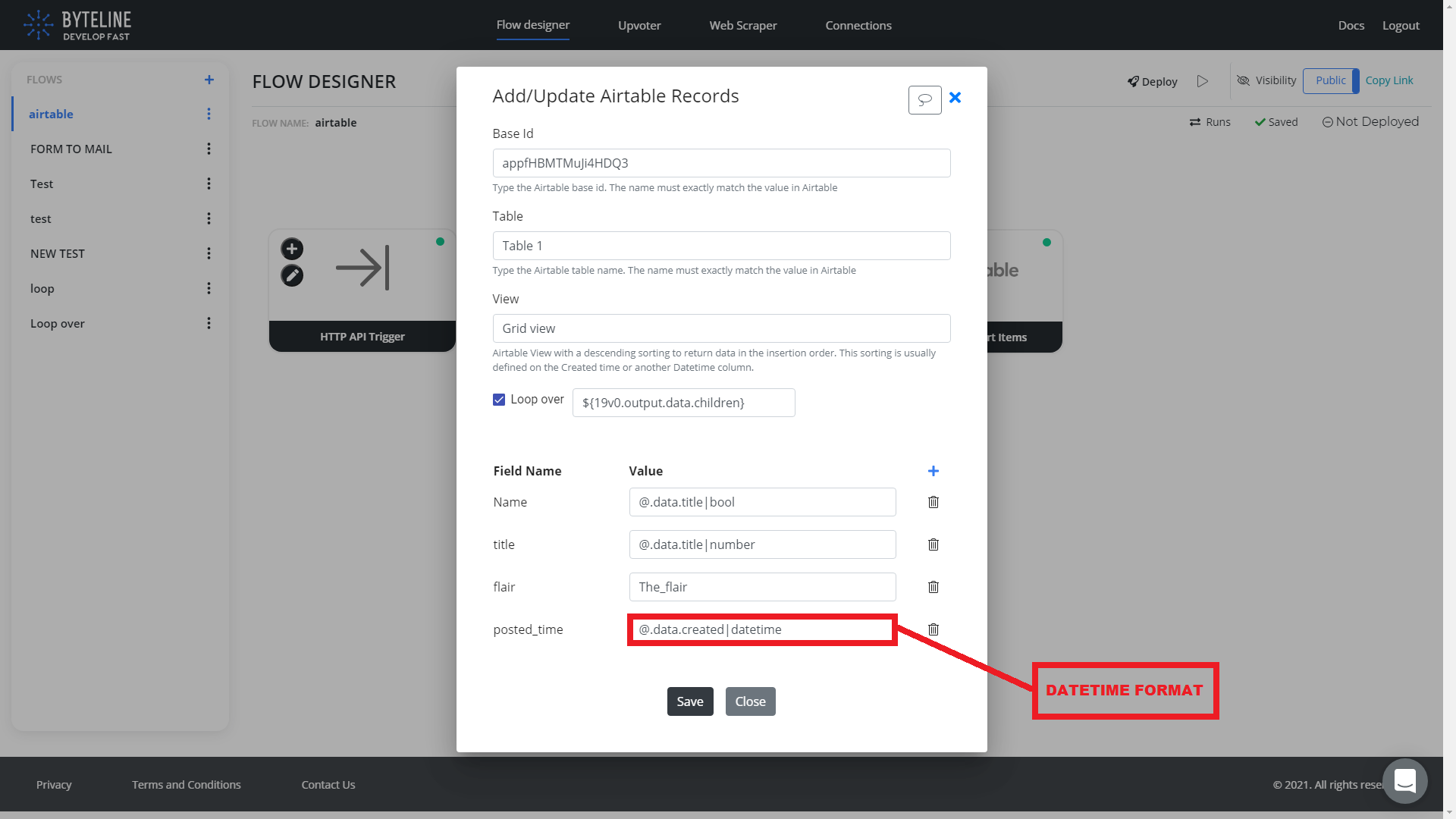Open the Web Scraper tab
1456x819 pixels.
743,25
